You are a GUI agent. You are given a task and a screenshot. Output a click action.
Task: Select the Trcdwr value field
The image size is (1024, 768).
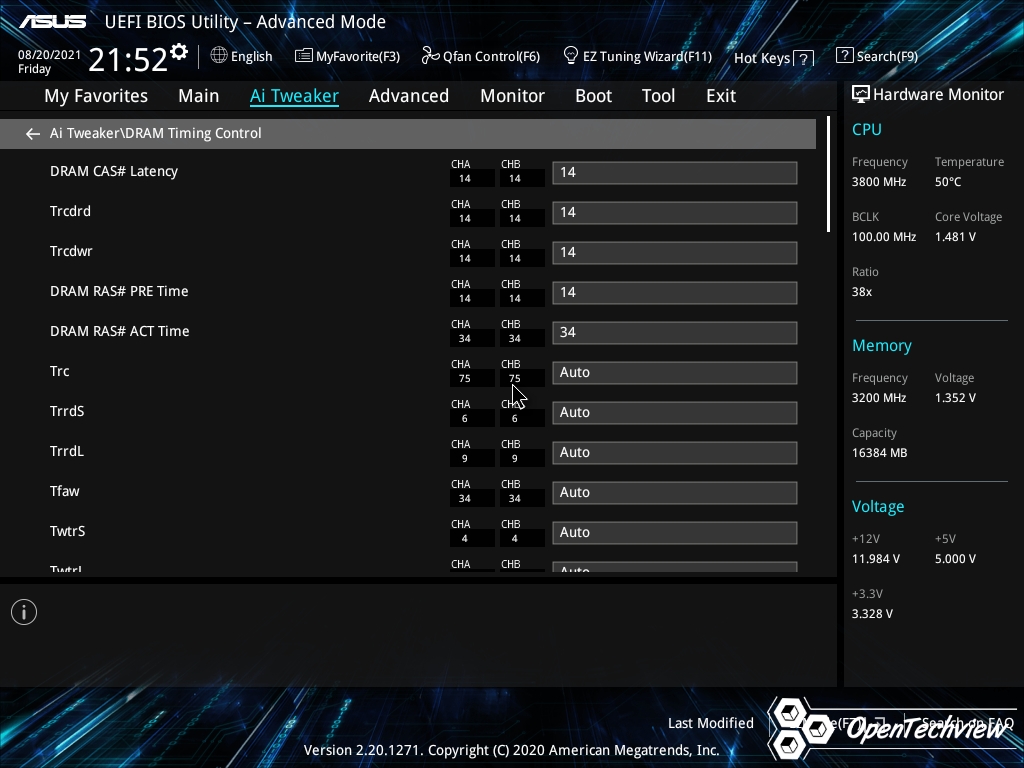tap(675, 253)
